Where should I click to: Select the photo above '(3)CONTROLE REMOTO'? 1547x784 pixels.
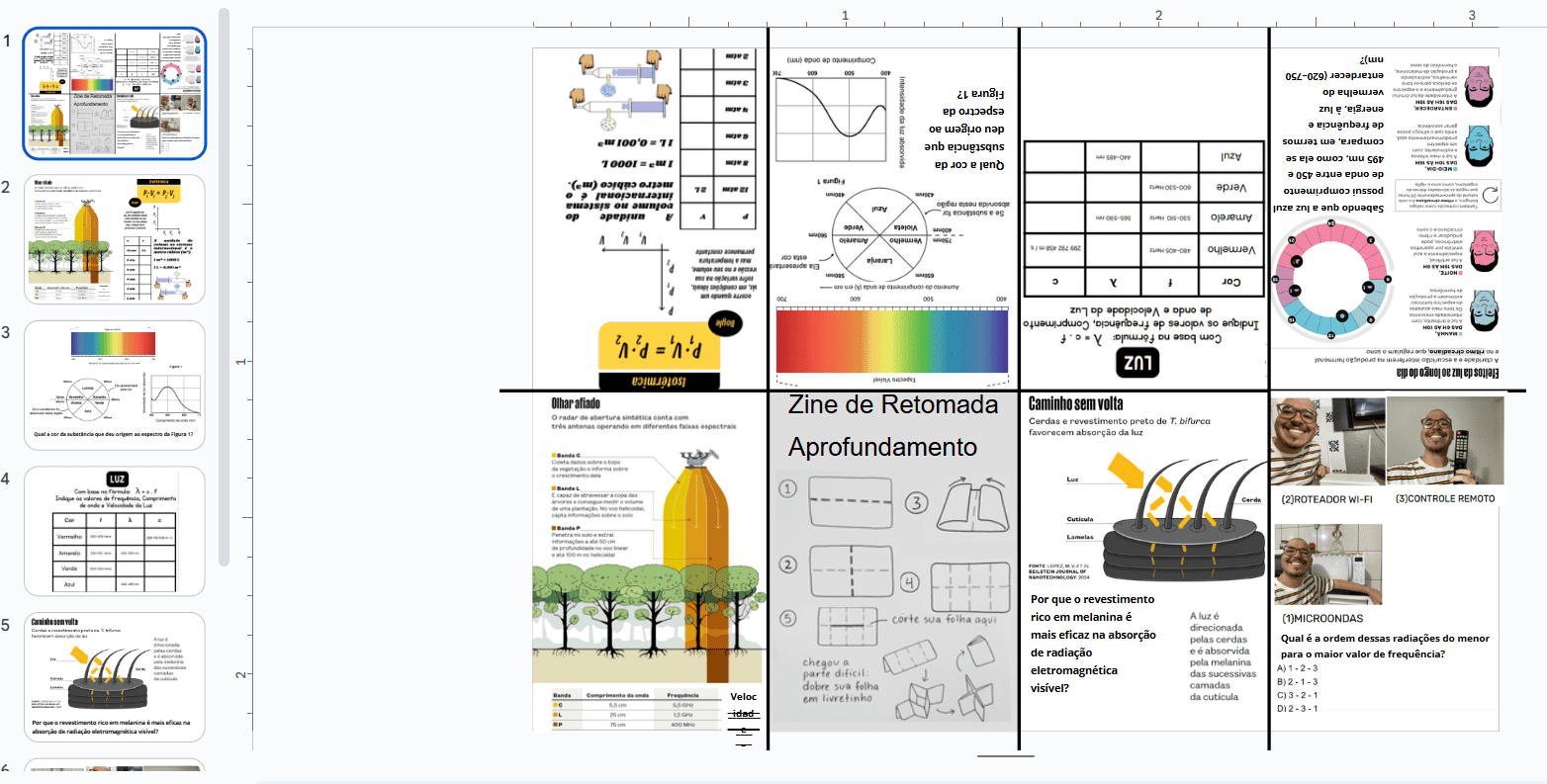[x=1444, y=441]
